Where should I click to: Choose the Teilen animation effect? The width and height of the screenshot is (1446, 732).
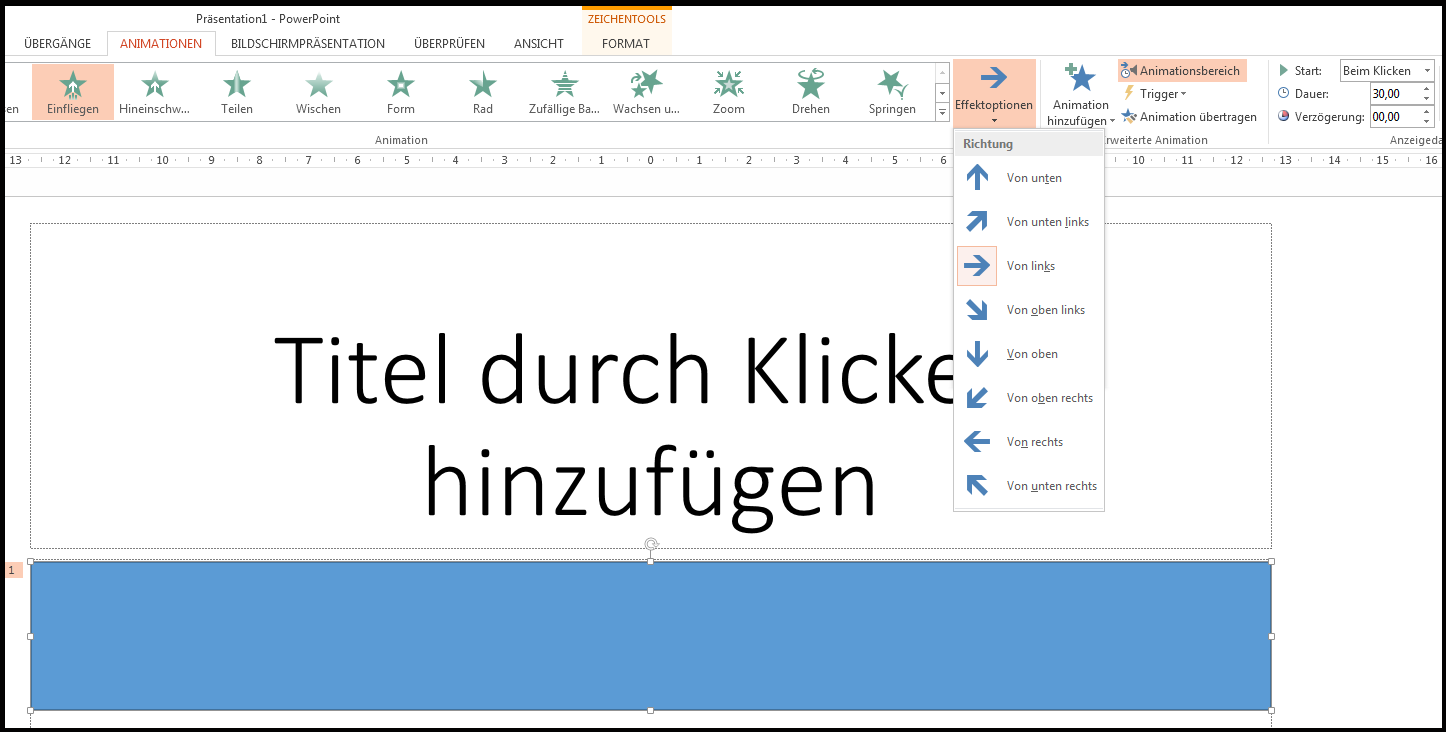point(237,92)
